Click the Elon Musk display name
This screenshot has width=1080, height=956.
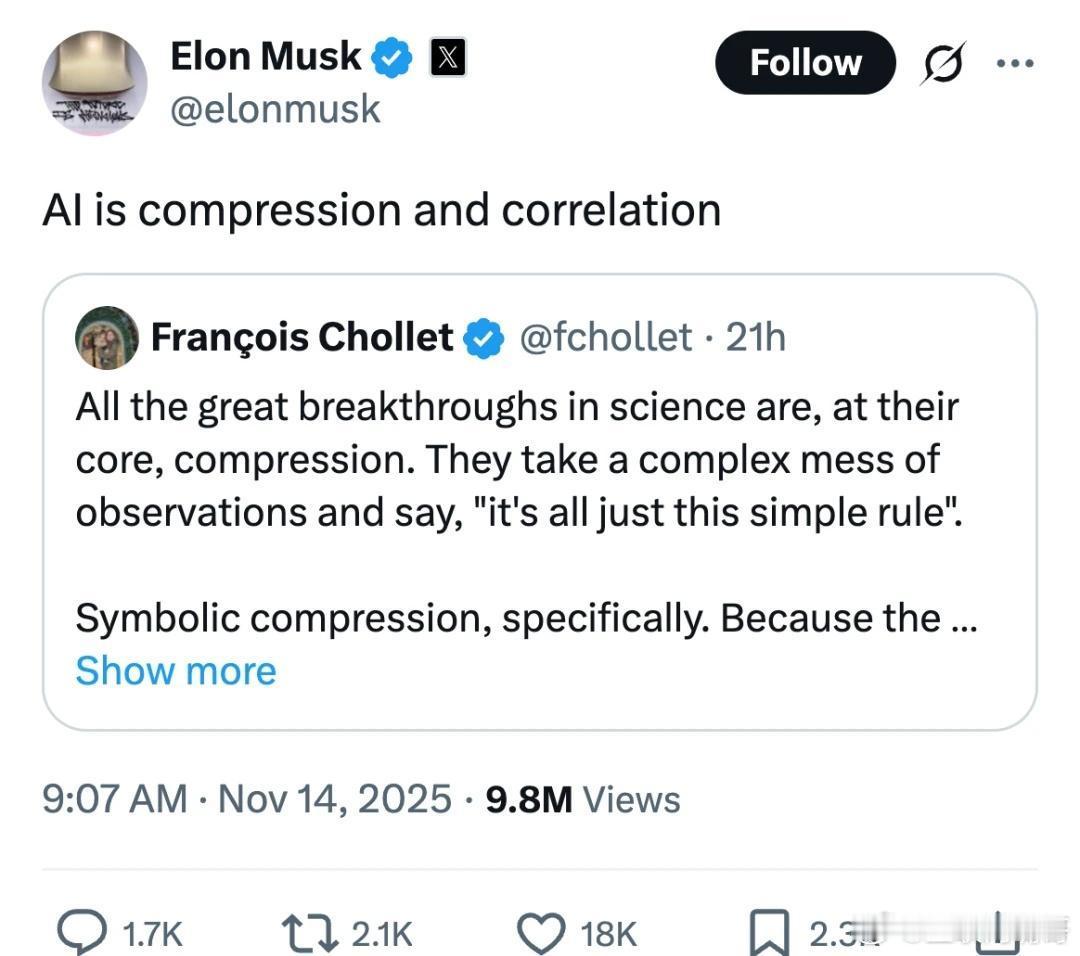[x=266, y=57]
